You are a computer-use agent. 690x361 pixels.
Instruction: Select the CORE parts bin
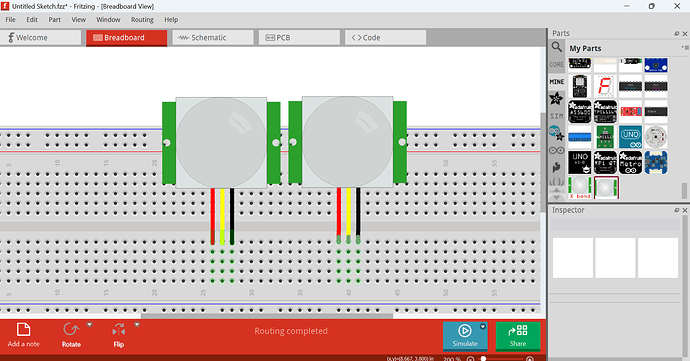pyautogui.click(x=556, y=64)
